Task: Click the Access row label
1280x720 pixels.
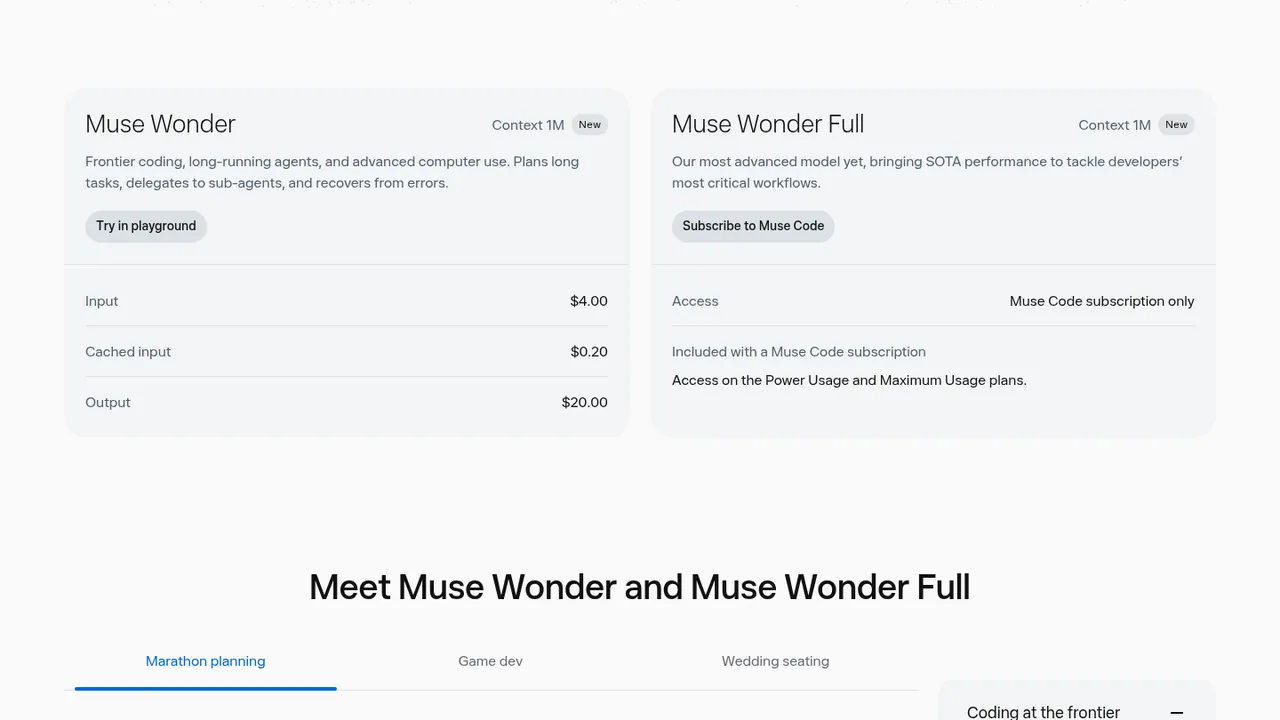Action: (695, 301)
